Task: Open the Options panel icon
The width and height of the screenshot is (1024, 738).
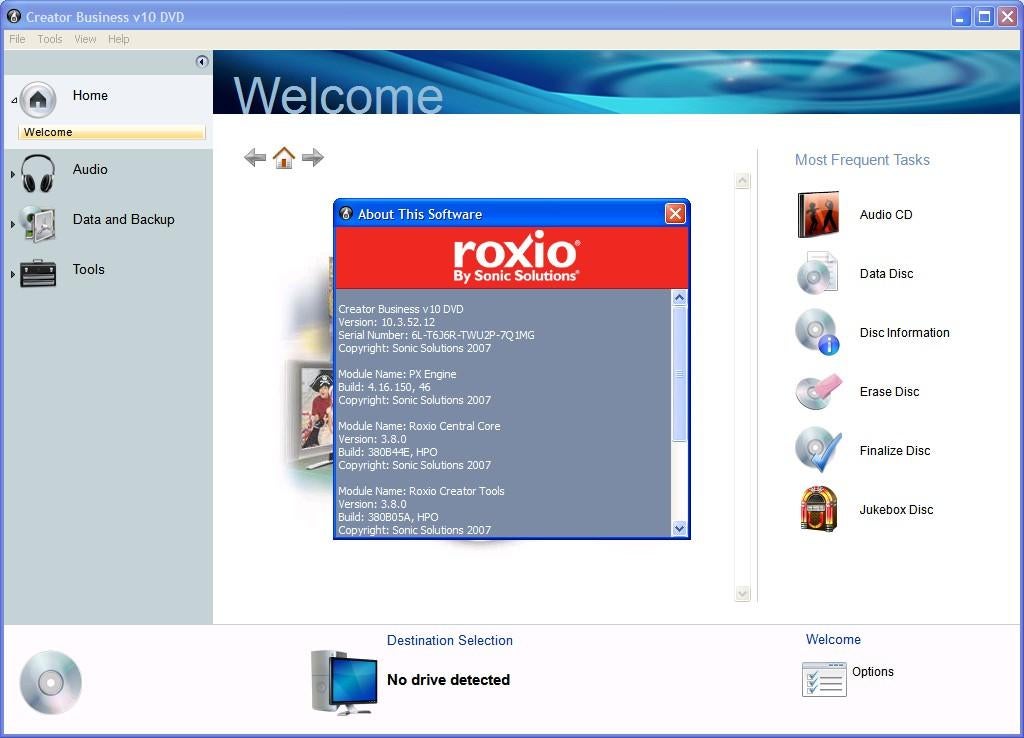Action: point(823,679)
